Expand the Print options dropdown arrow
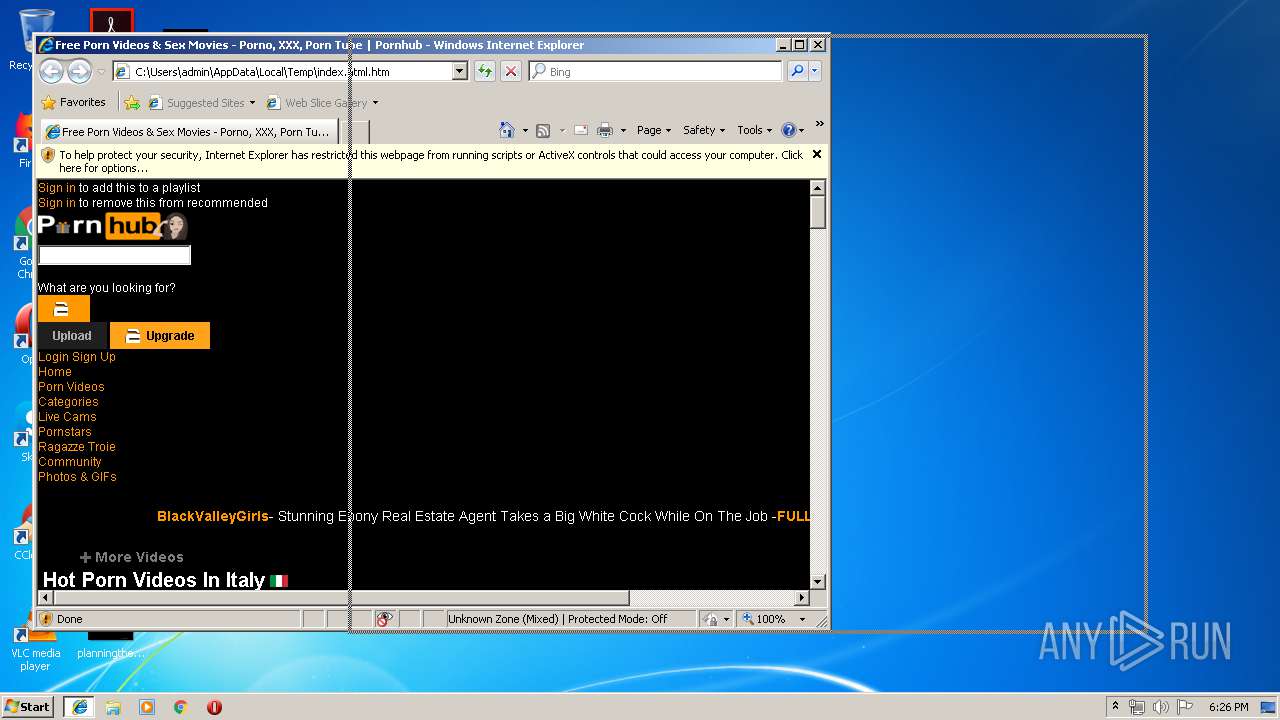The width and height of the screenshot is (1280, 720). (623, 130)
